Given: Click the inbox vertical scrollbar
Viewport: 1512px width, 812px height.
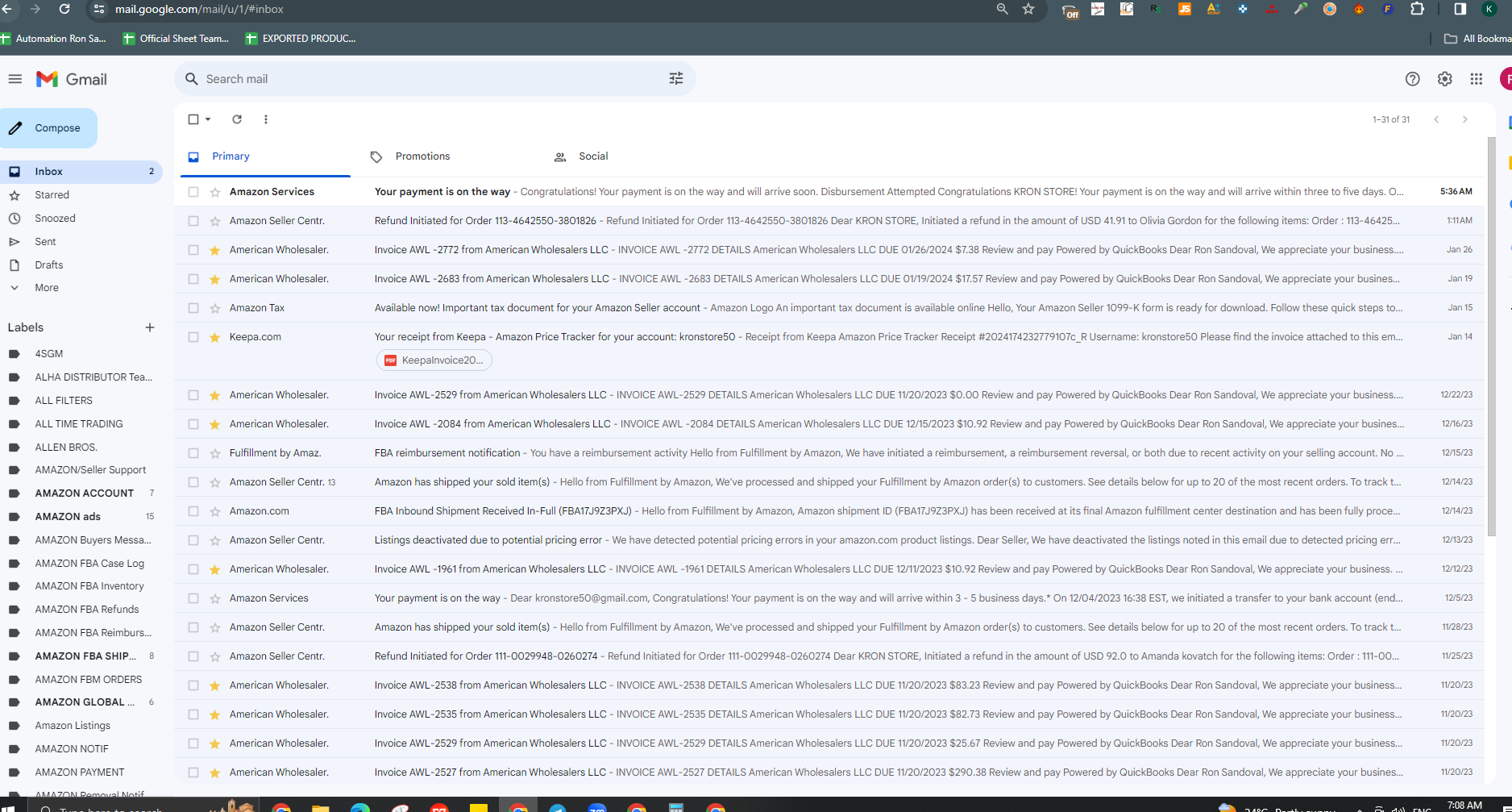Looking at the screenshot, I should click(1492, 337).
